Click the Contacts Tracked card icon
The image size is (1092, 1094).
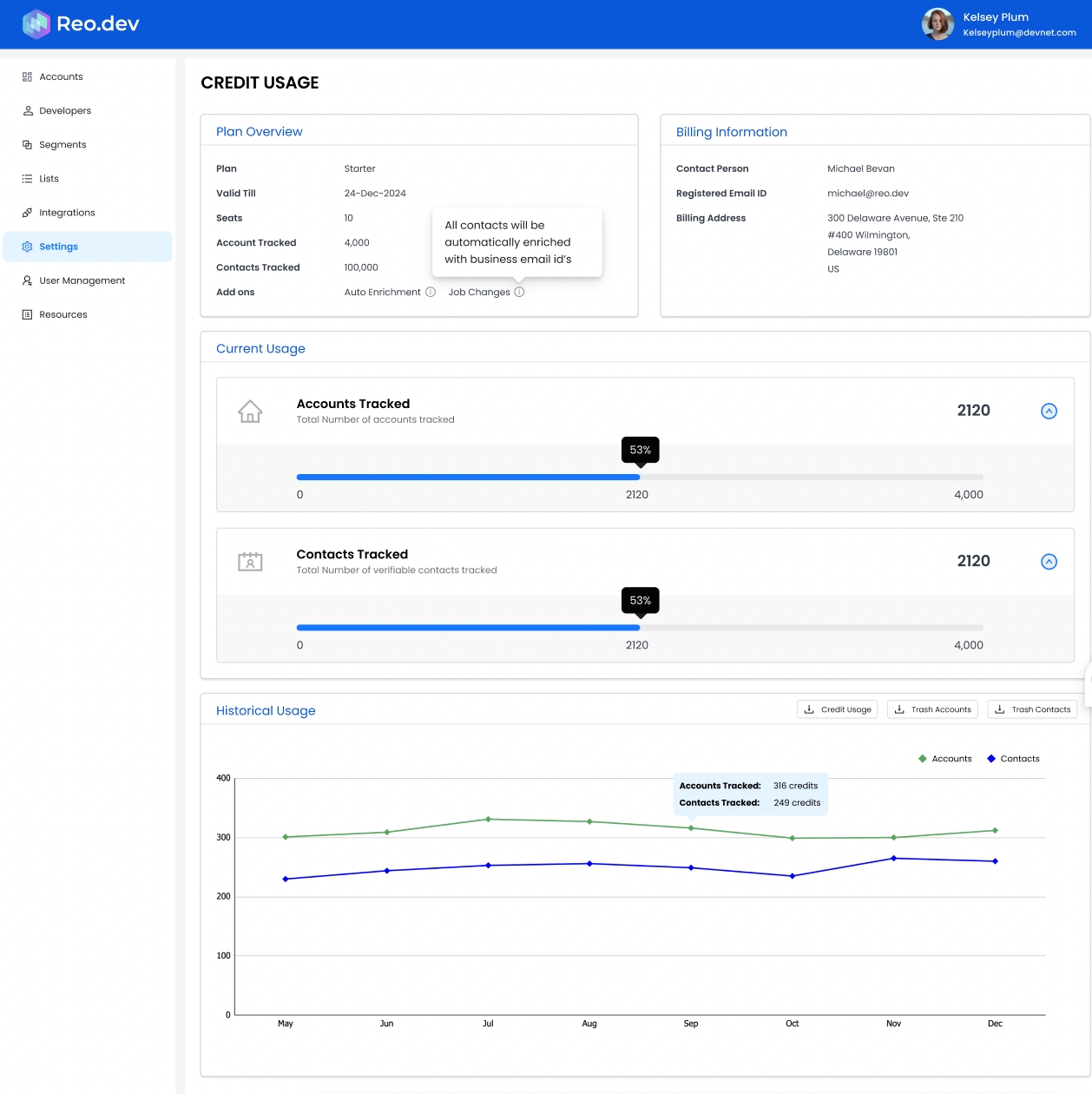(x=250, y=562)
